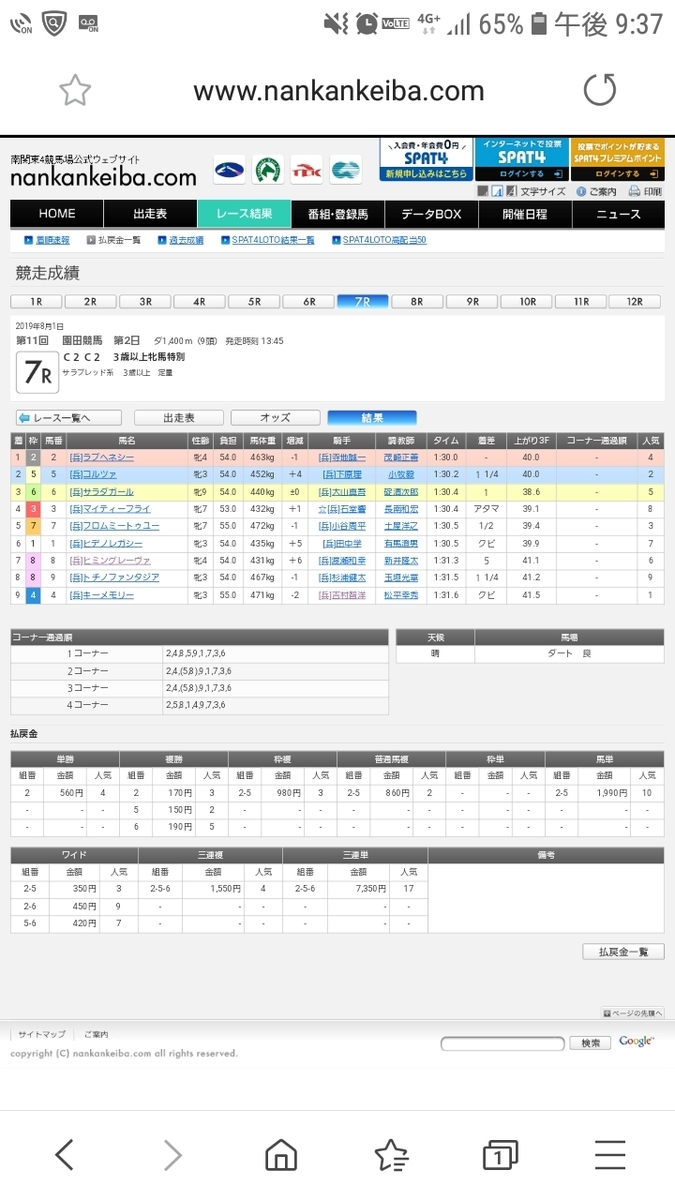Viewport: 675px width, 1200px height.
Task: Select race 7R tab
Action: point(363,301)
